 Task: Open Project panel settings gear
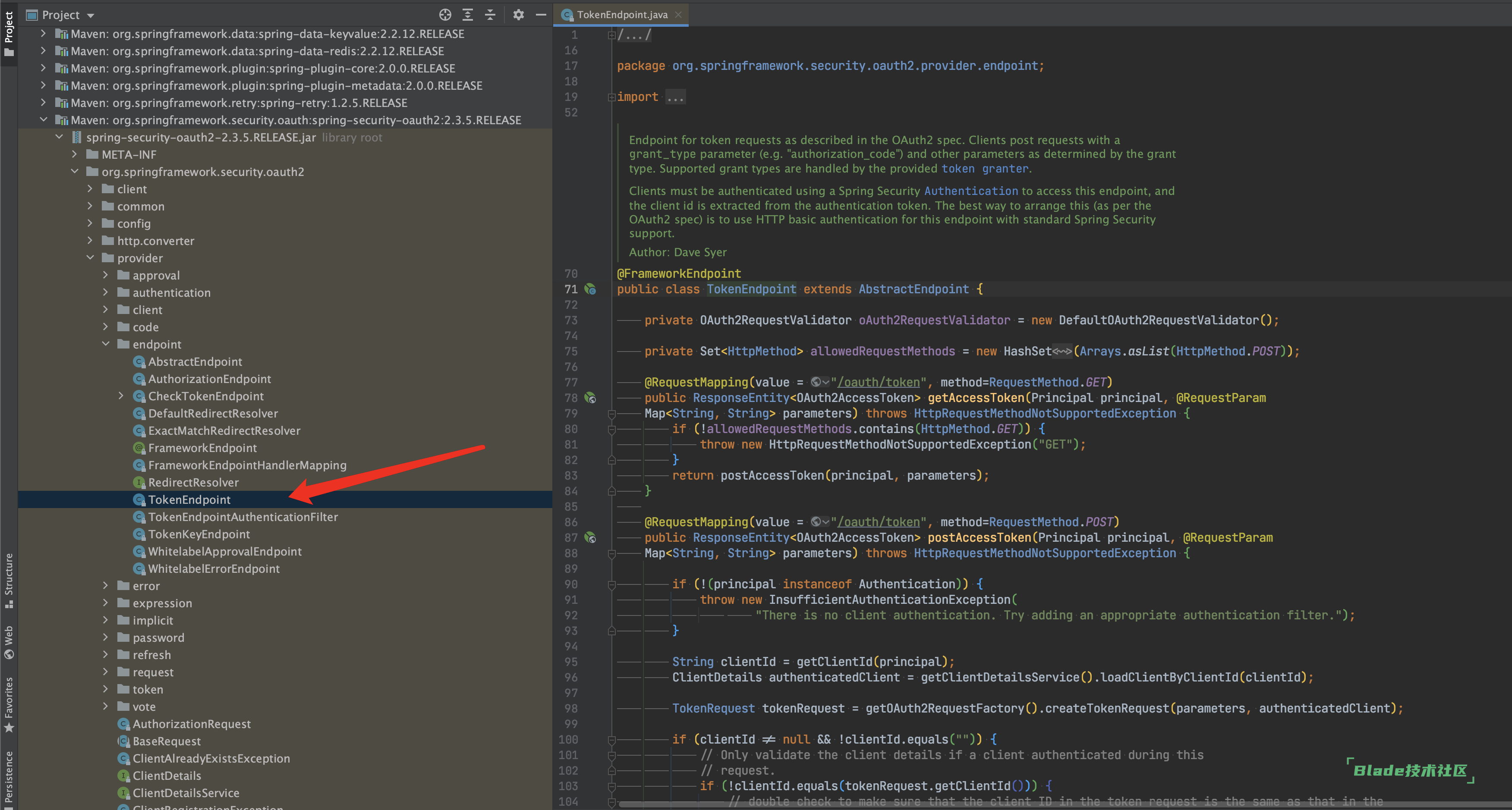(518, 15)
